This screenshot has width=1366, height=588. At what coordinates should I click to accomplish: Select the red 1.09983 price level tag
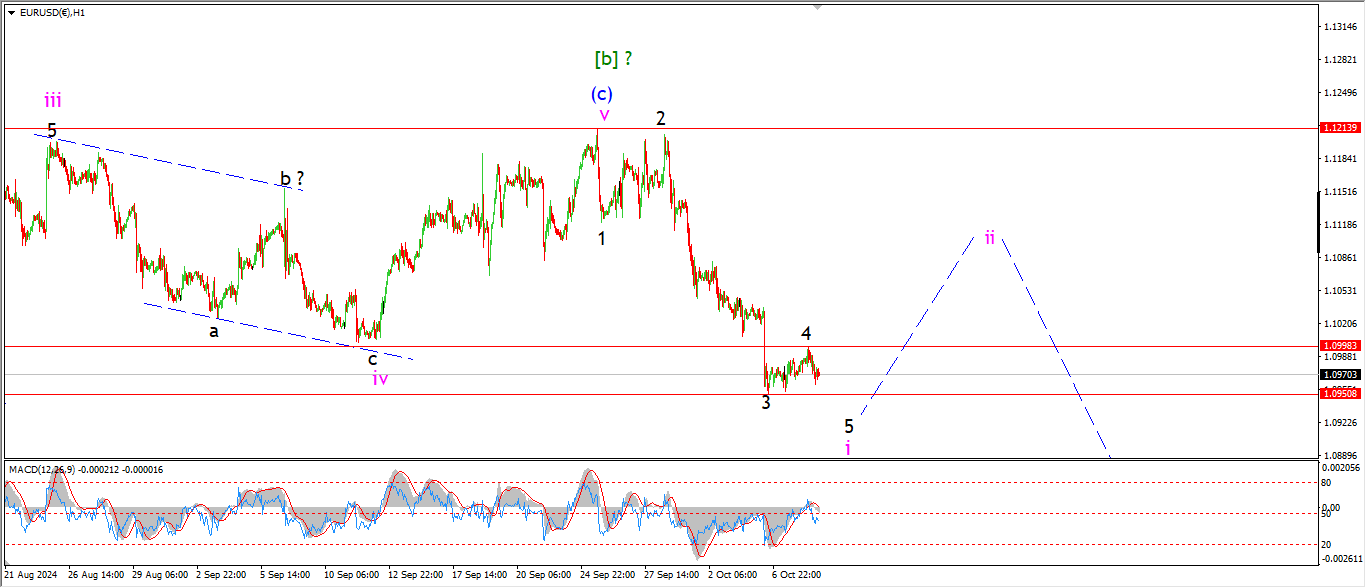tap(1339, 346)
